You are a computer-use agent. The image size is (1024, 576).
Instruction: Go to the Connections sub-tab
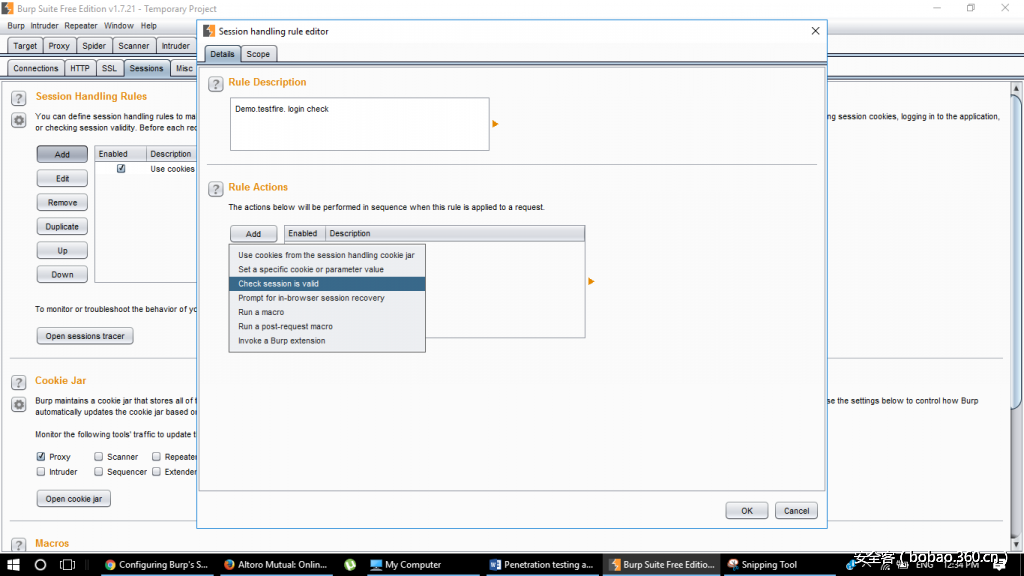click(x=36, y=68)
